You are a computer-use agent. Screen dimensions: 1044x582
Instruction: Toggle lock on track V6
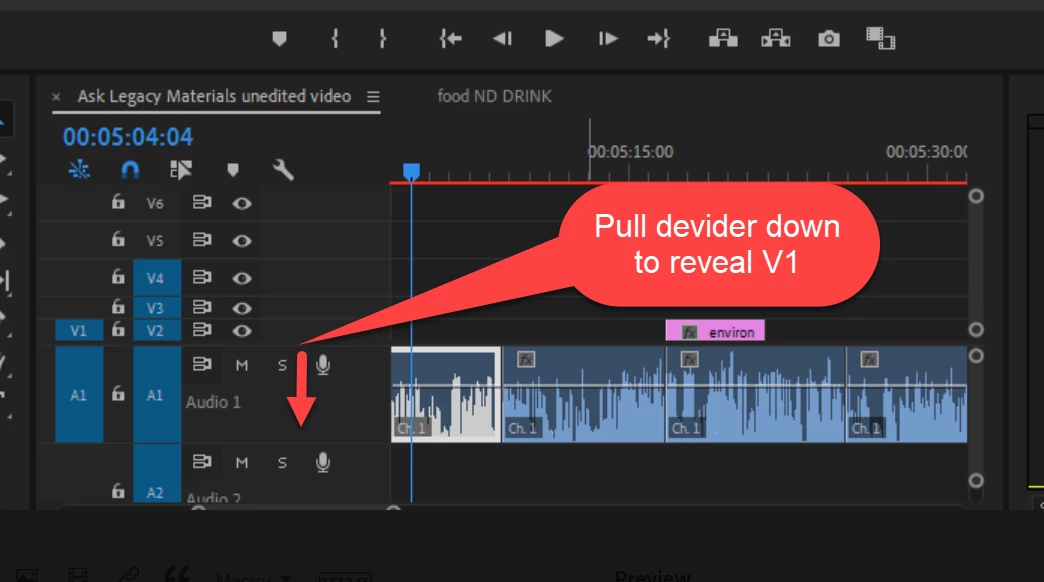coord(118,202)
